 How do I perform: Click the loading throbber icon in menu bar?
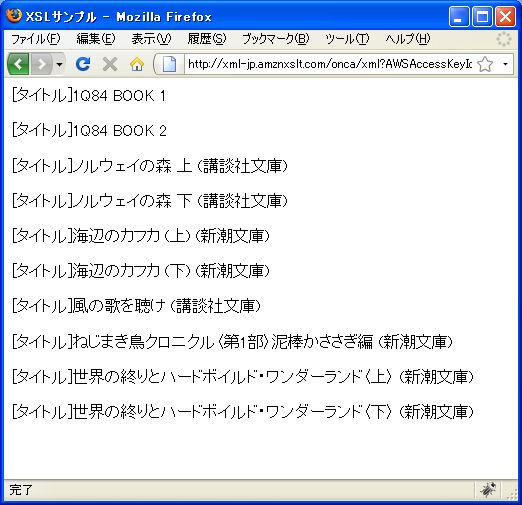(x=504, y=39)
